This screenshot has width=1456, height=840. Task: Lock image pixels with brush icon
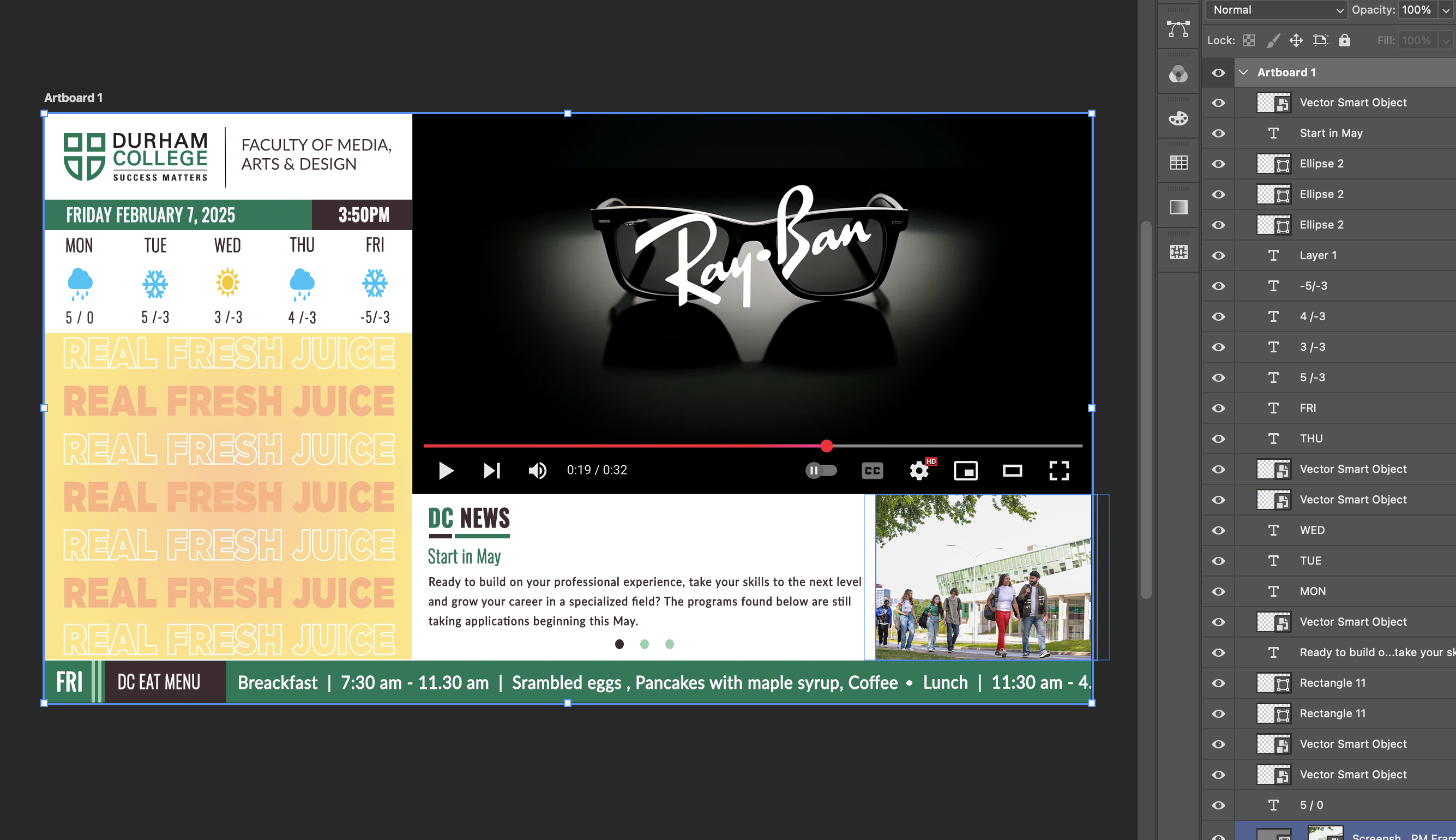pos(1273,40)
